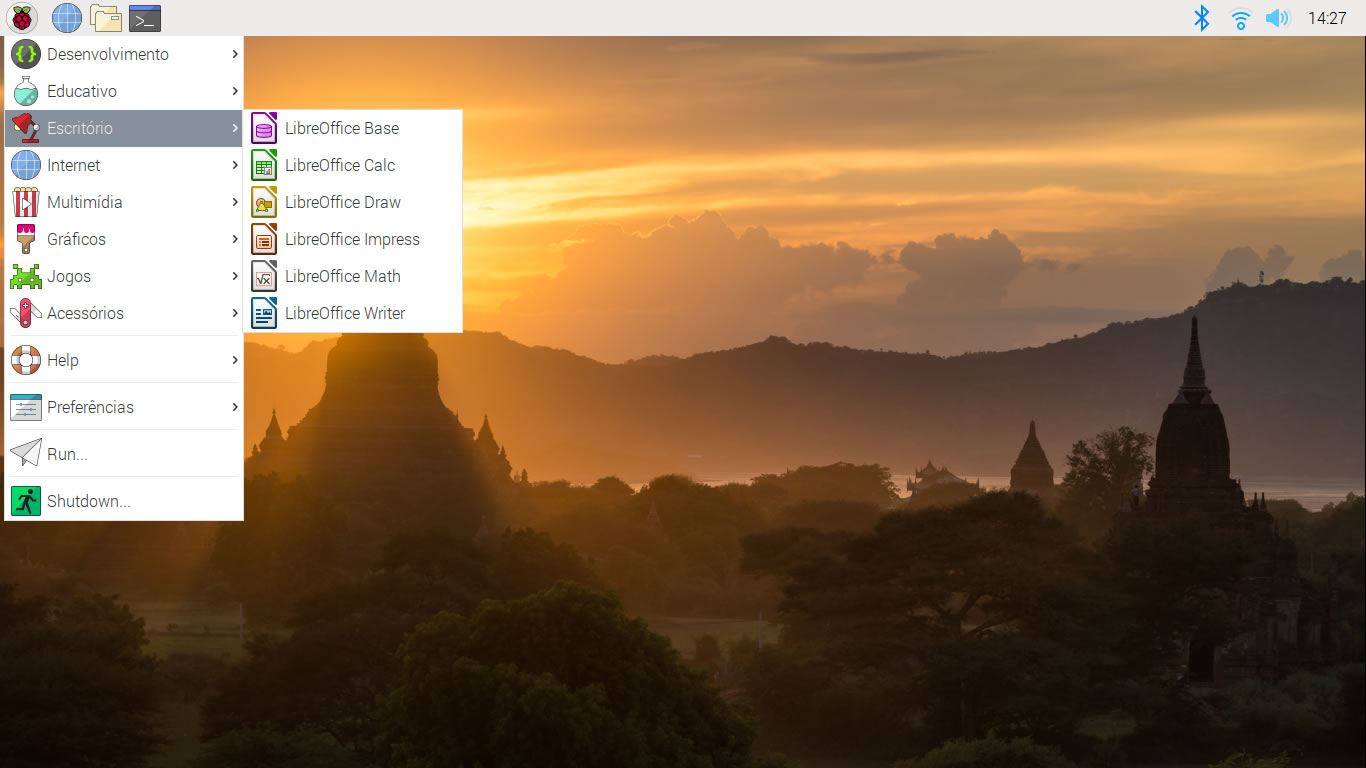Expand the Internet submenu arrow
This screenshot has height=768, width=1366.
[x=235, y=165]
